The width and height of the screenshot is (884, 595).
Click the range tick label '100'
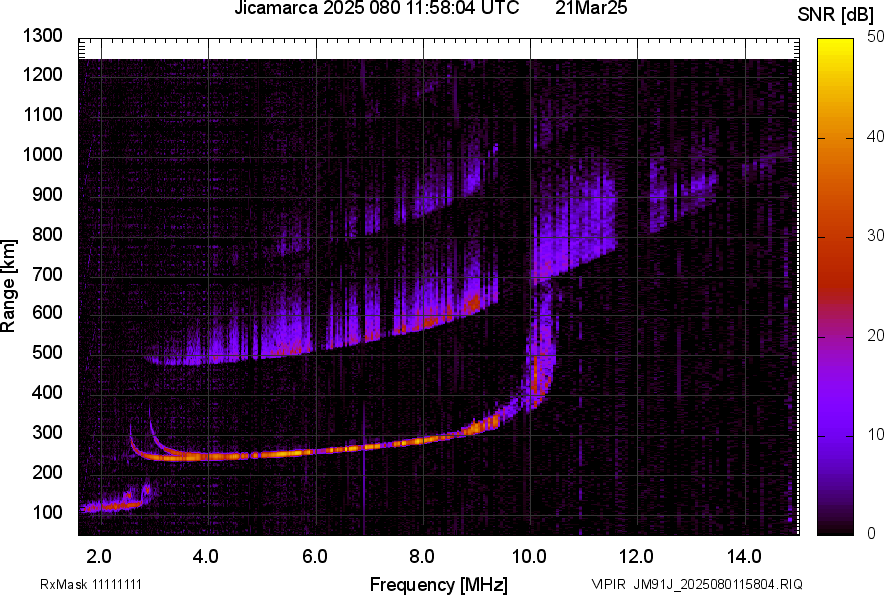47,512
